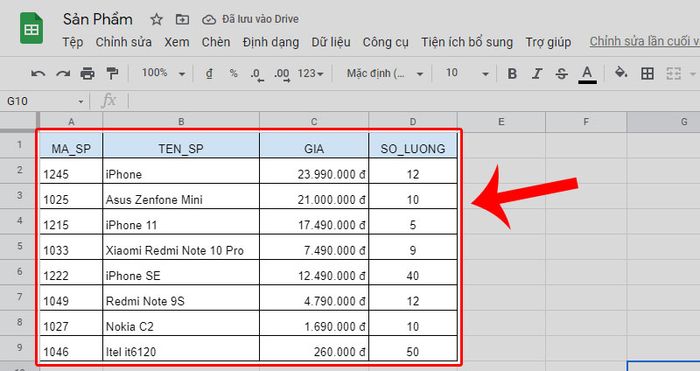Open Google Sheets home icon
The width and height of the screenshot is (700, 371).
[x=31, y=29]
